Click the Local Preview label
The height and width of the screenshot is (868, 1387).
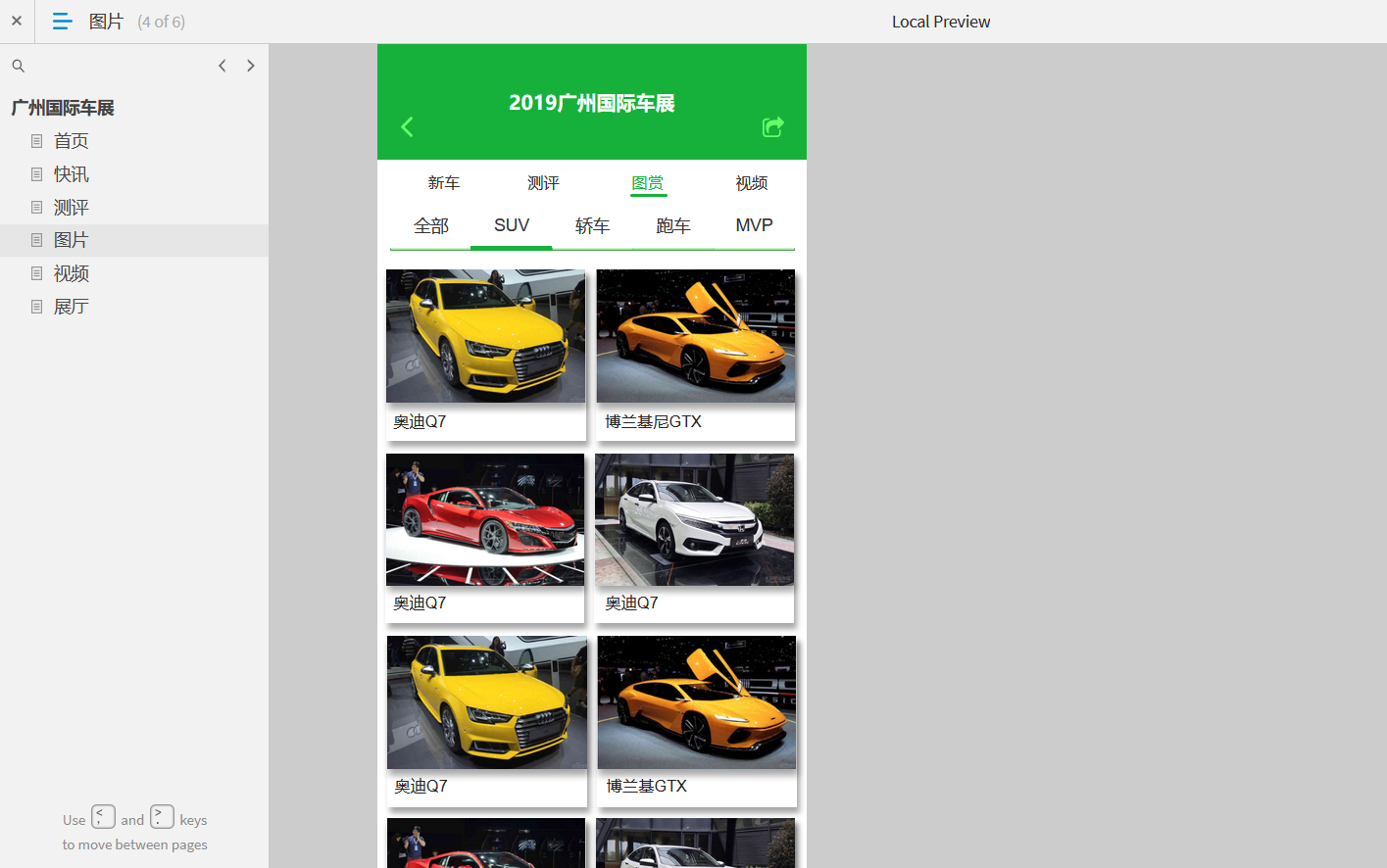[x=941, y=22]
